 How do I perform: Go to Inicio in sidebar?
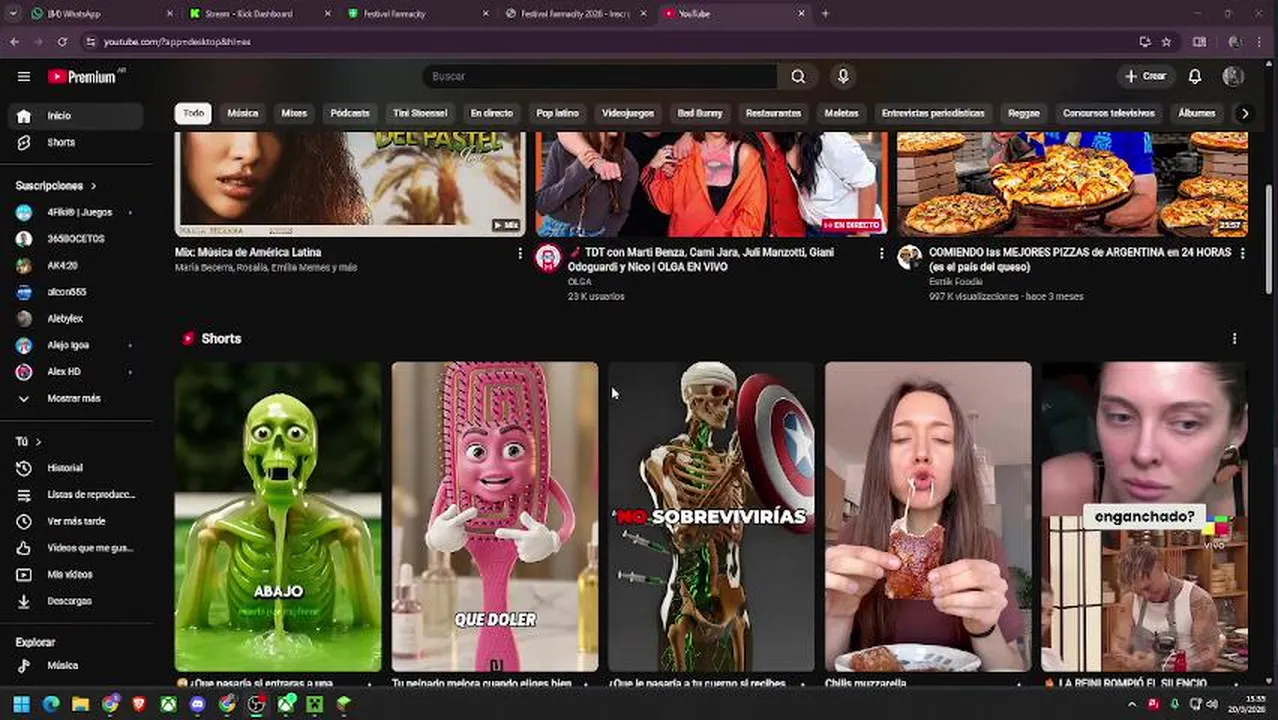(x=76, y=116)
